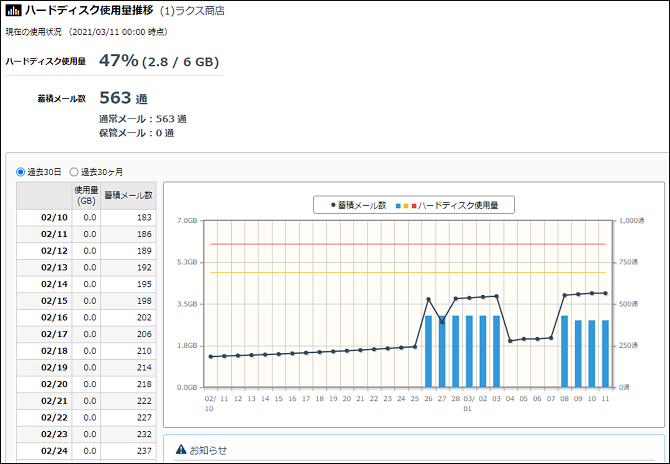Click the 蓄積メール数 column header
Viewport: 670px width, 464px height.
click(x=129, y=195)
